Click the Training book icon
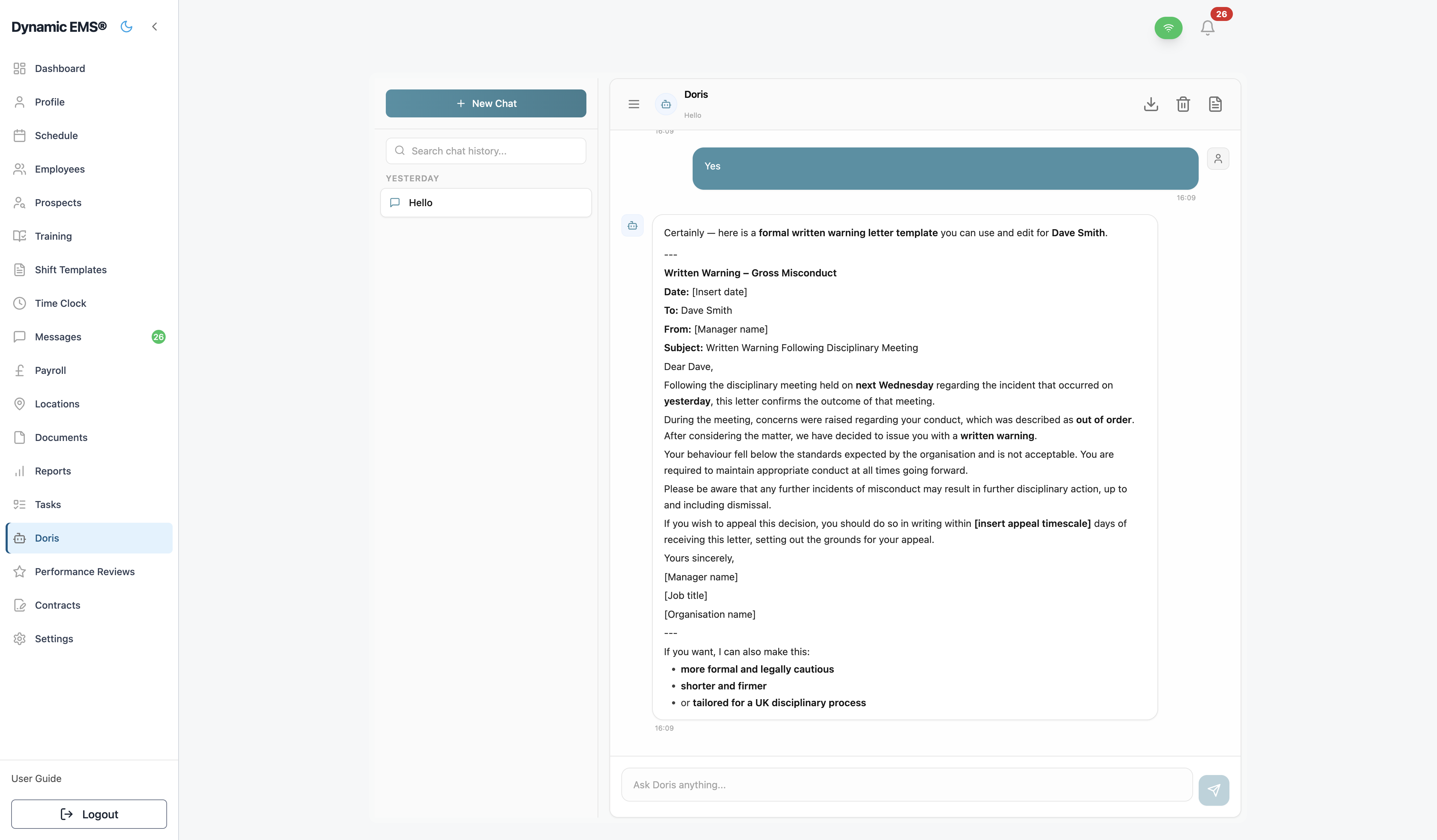 click(19, 236)
